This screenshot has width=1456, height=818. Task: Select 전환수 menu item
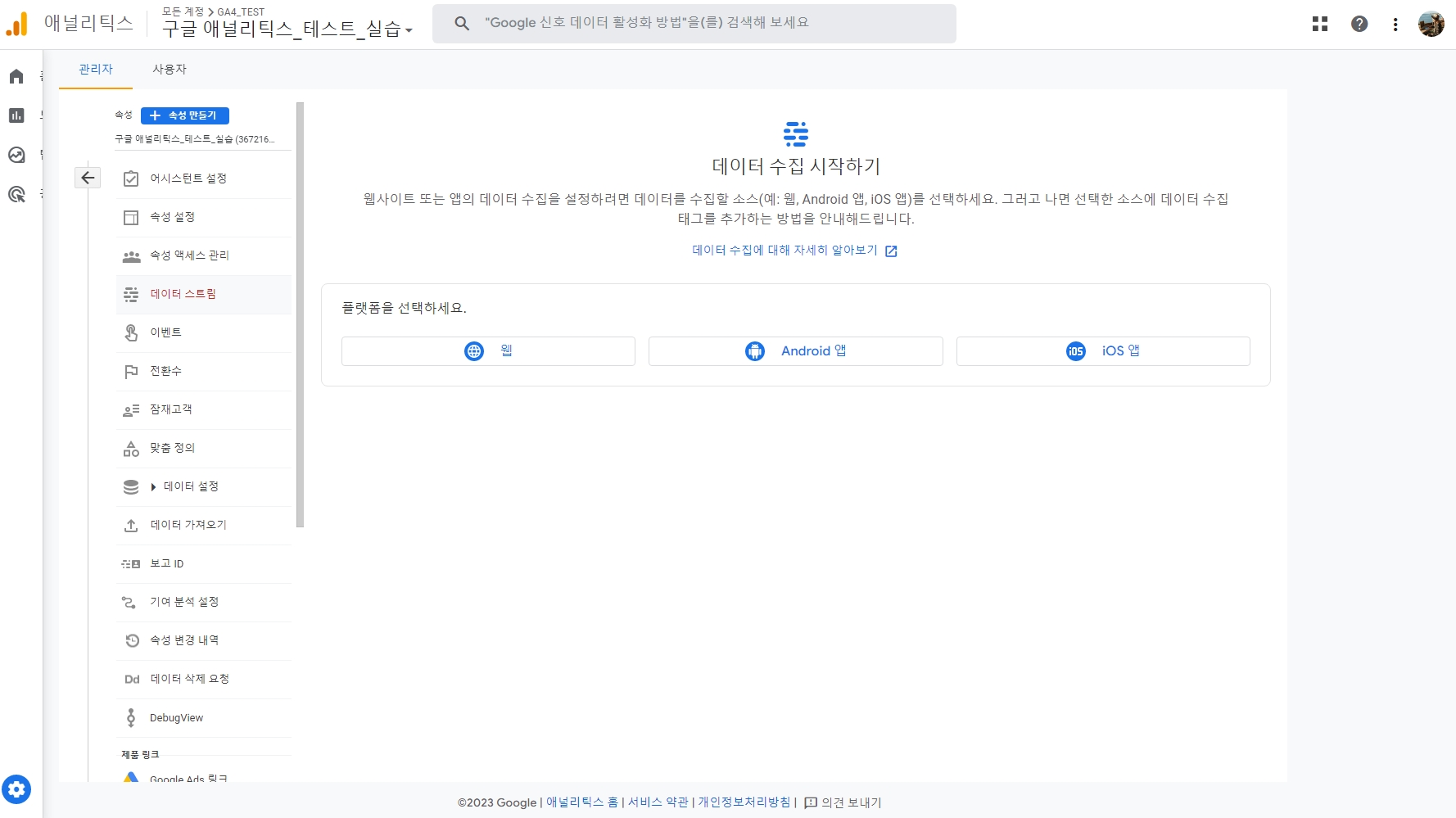click(x=204, y=371)
